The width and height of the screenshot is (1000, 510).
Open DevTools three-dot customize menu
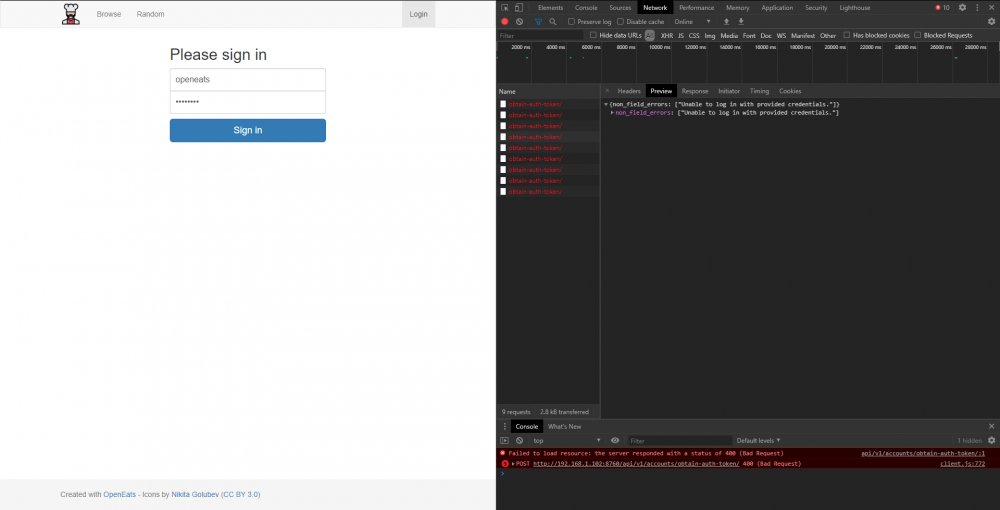click(977, 8)
